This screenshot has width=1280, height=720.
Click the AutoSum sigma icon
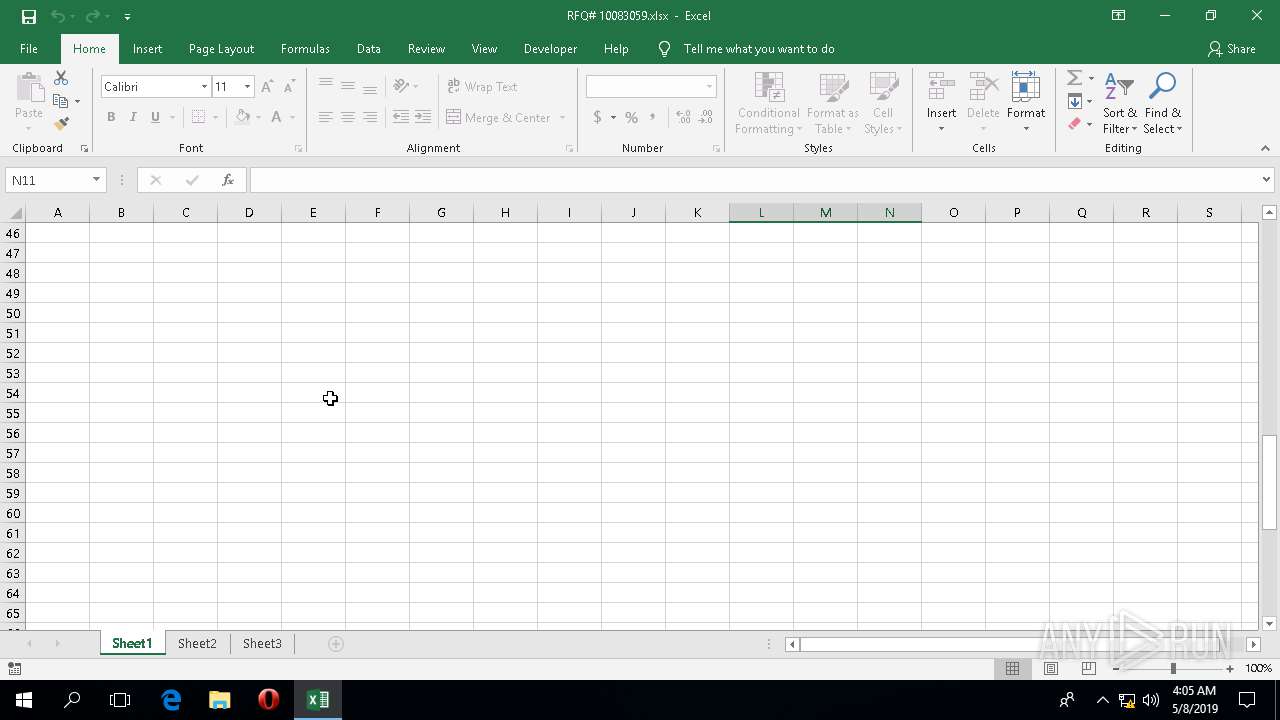[x=1074, y=78]
